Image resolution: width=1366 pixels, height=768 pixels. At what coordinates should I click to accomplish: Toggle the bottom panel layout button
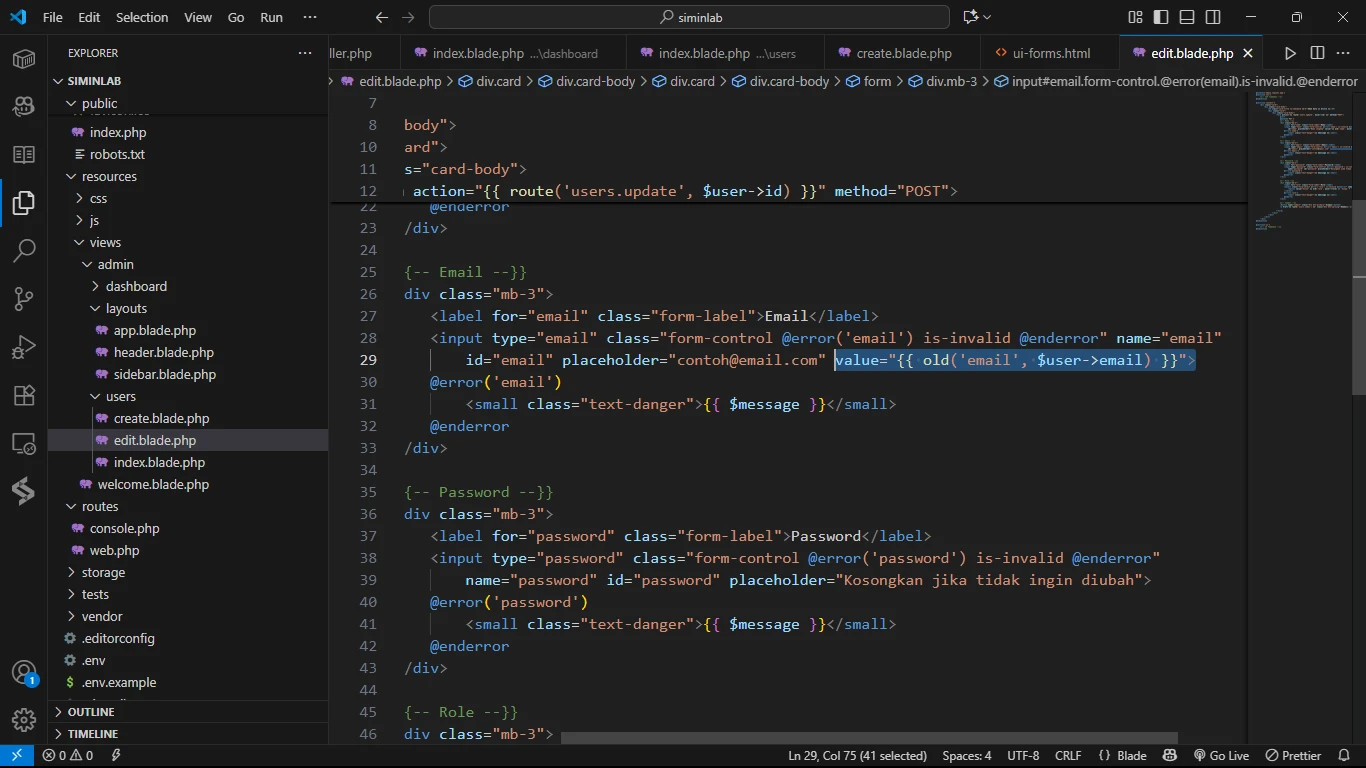click(x=1187, y=17)
